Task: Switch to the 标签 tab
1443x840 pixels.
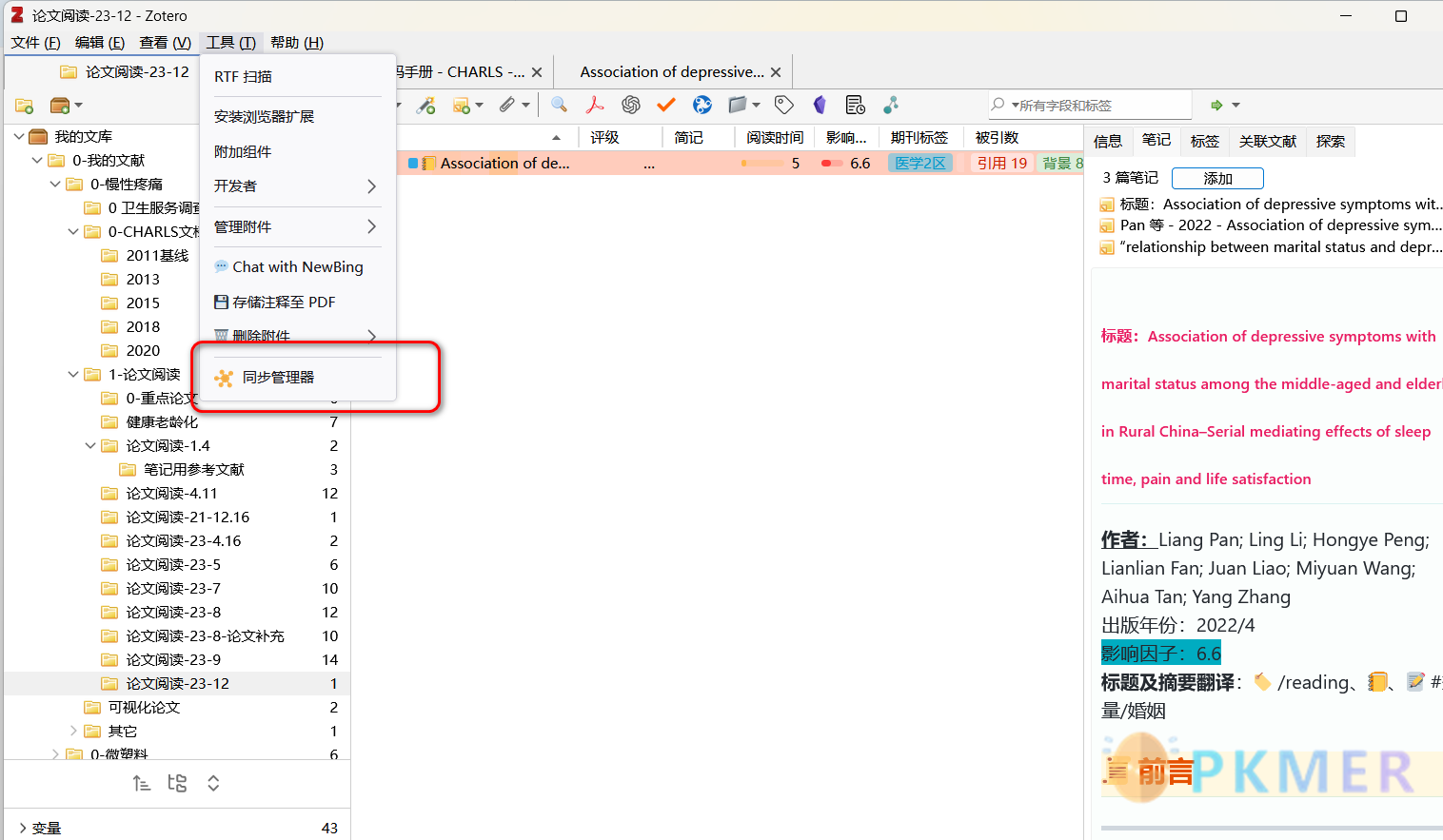Action: (x=1204, y=141)
